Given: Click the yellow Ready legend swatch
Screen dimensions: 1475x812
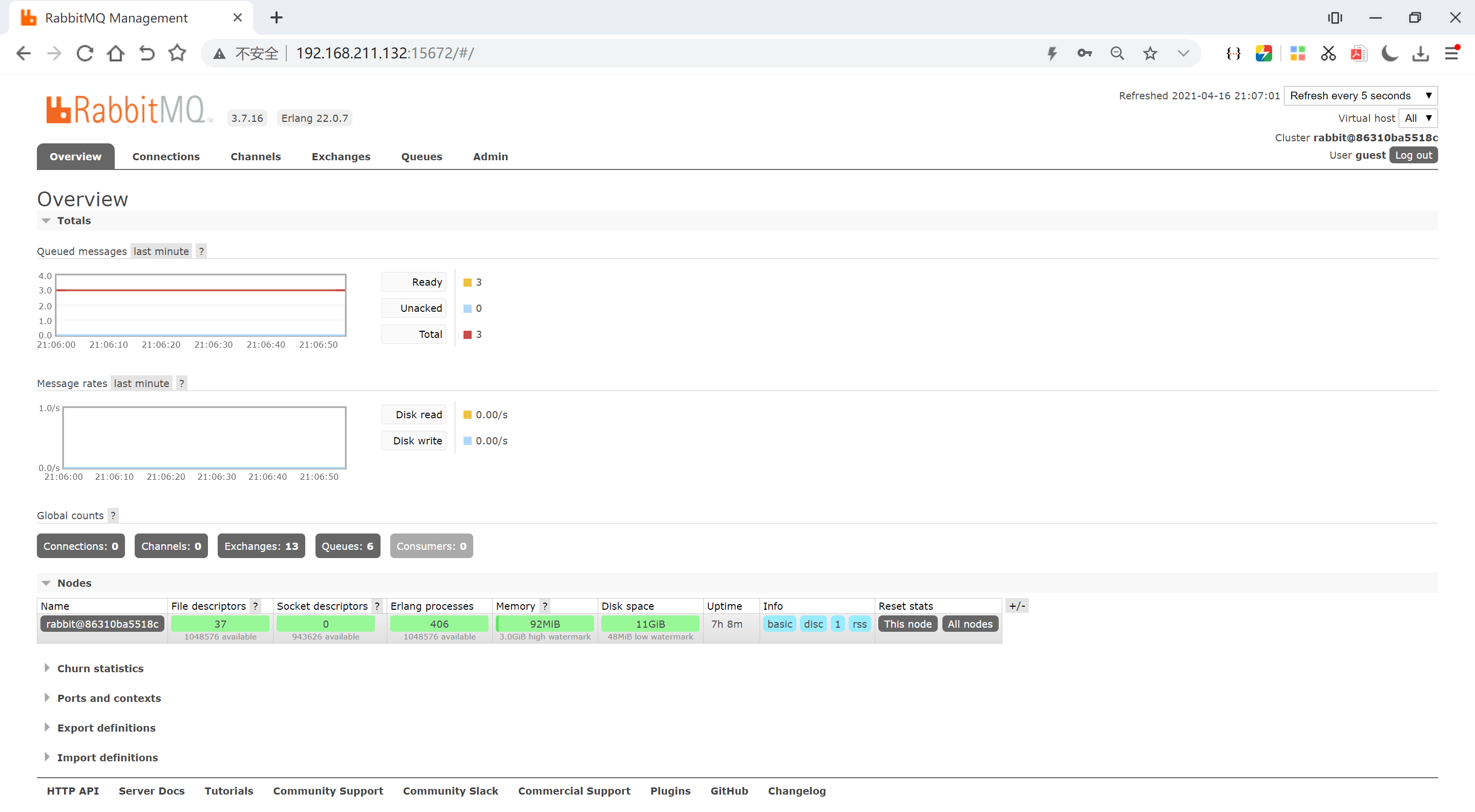Looking at the screenshot, I should coord(467,282).
